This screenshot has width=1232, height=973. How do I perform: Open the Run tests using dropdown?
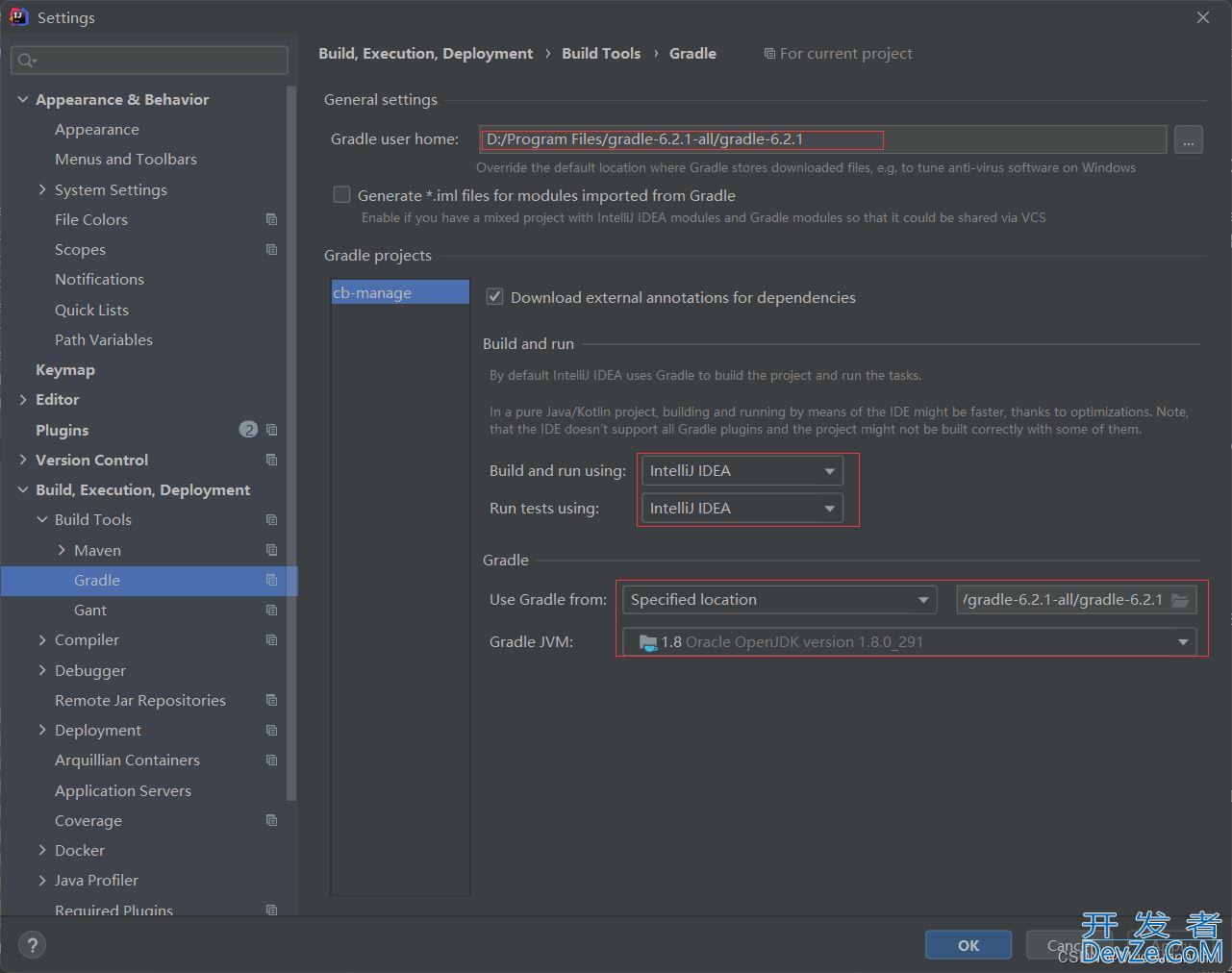pos(742,508)
